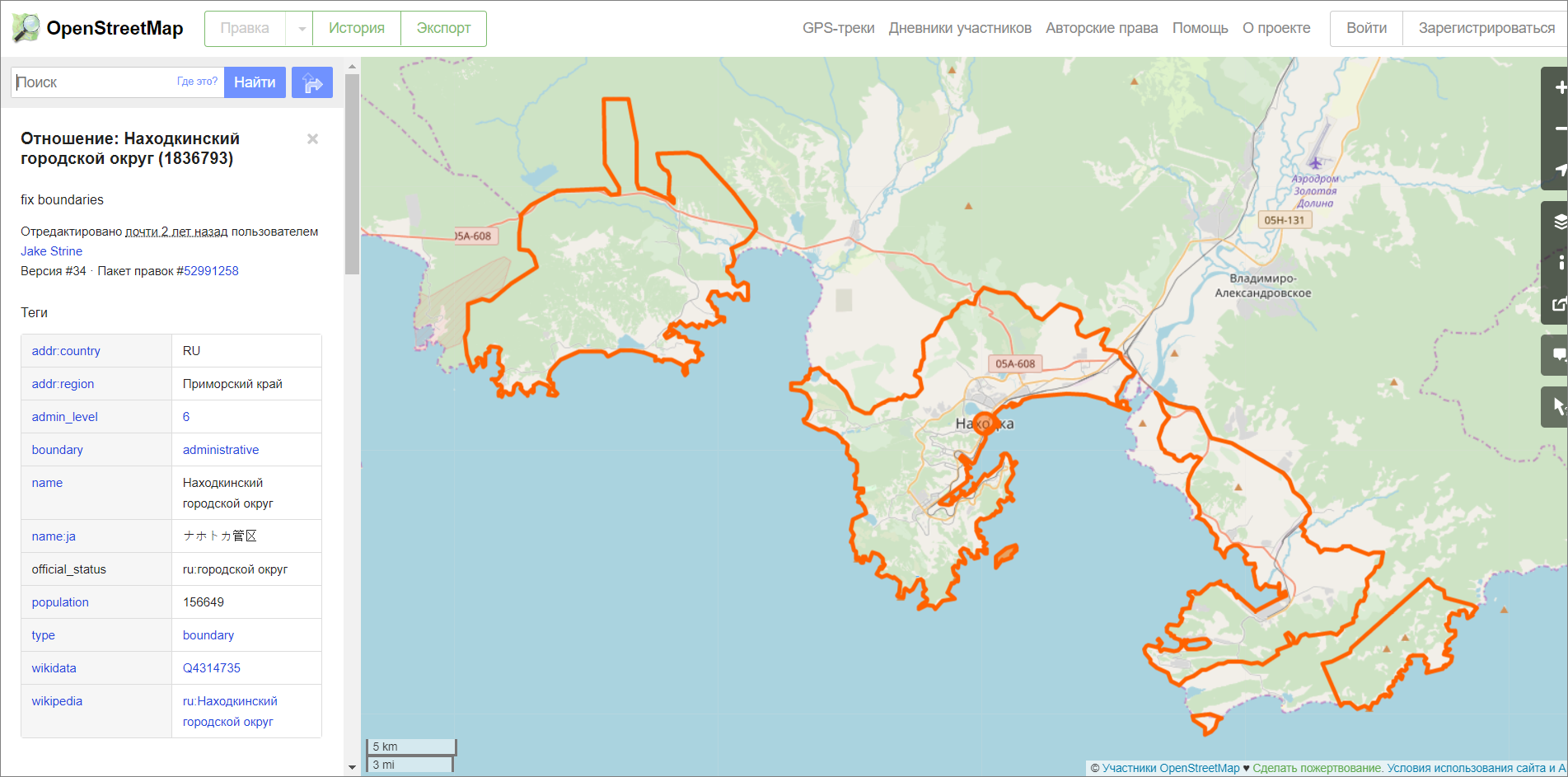The image size is (1568, 777).
Task: Click the OpenStreetMap logo icon
Action: point(26,28)
